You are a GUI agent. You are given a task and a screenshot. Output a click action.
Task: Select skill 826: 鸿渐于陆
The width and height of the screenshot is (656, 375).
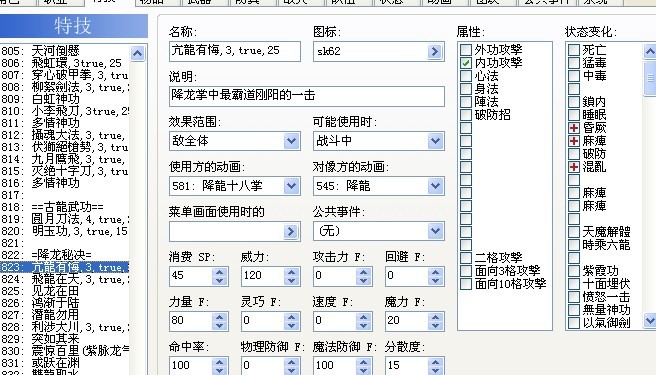click(x=65, y=303)
